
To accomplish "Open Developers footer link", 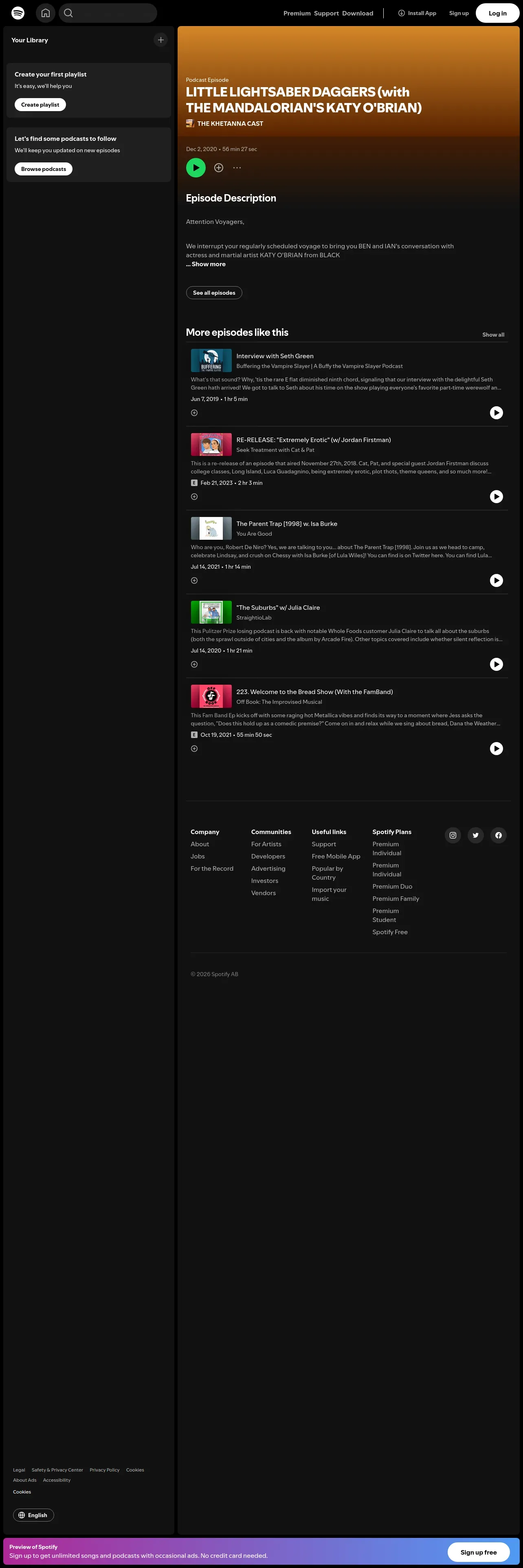I will 268,856.
